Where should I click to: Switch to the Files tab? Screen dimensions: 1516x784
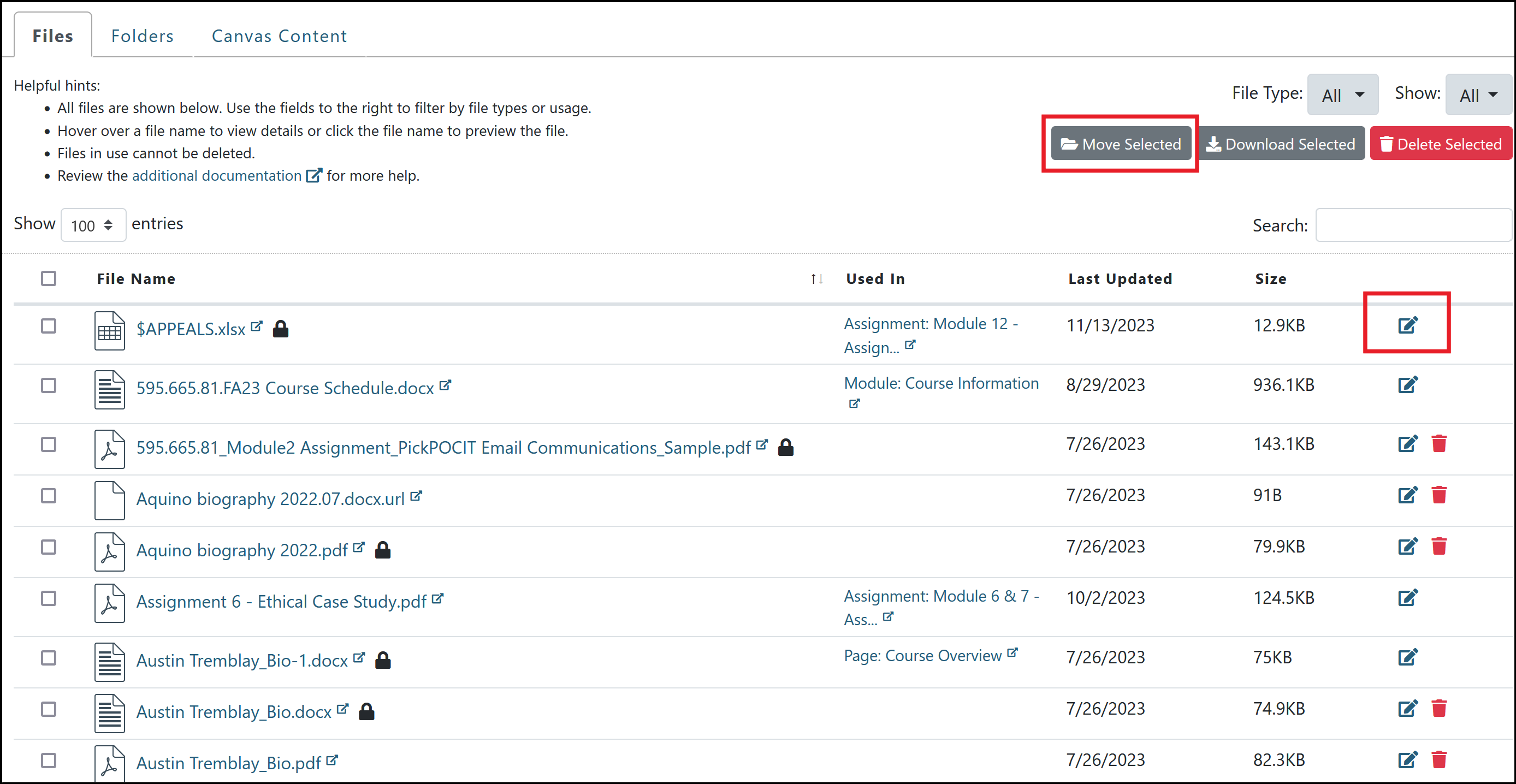pyautogui.click(x=53, y=36)
